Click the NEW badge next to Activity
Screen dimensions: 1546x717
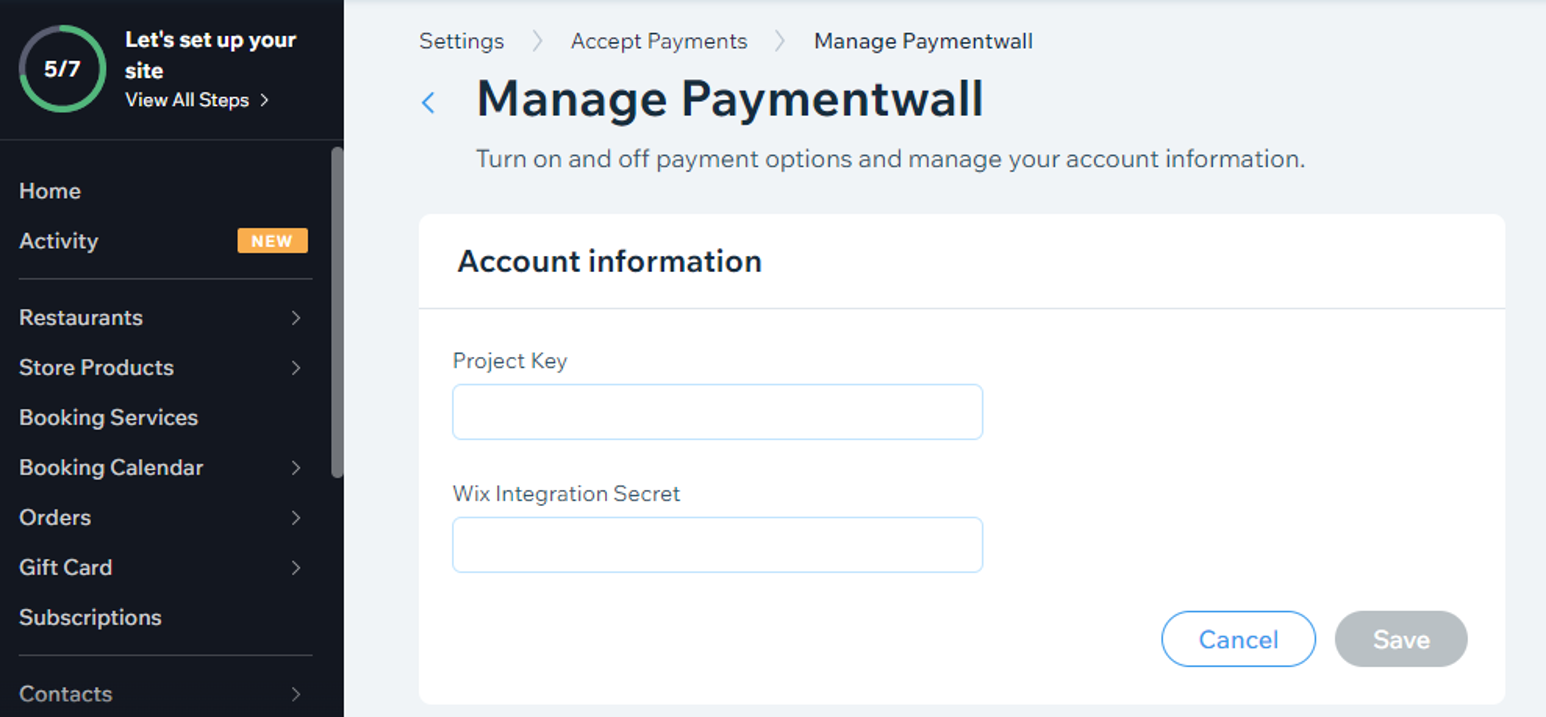272,241
